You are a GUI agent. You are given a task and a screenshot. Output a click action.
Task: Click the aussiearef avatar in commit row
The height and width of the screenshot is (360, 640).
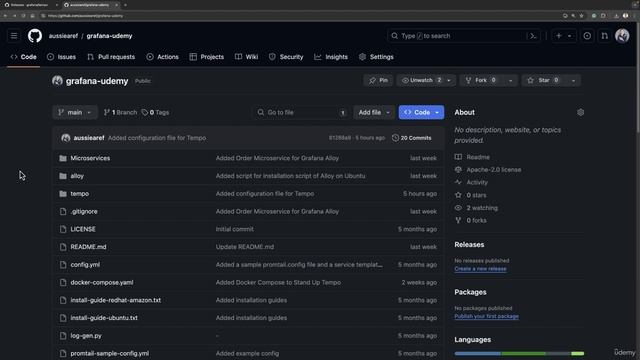click(x=66, y=138)
